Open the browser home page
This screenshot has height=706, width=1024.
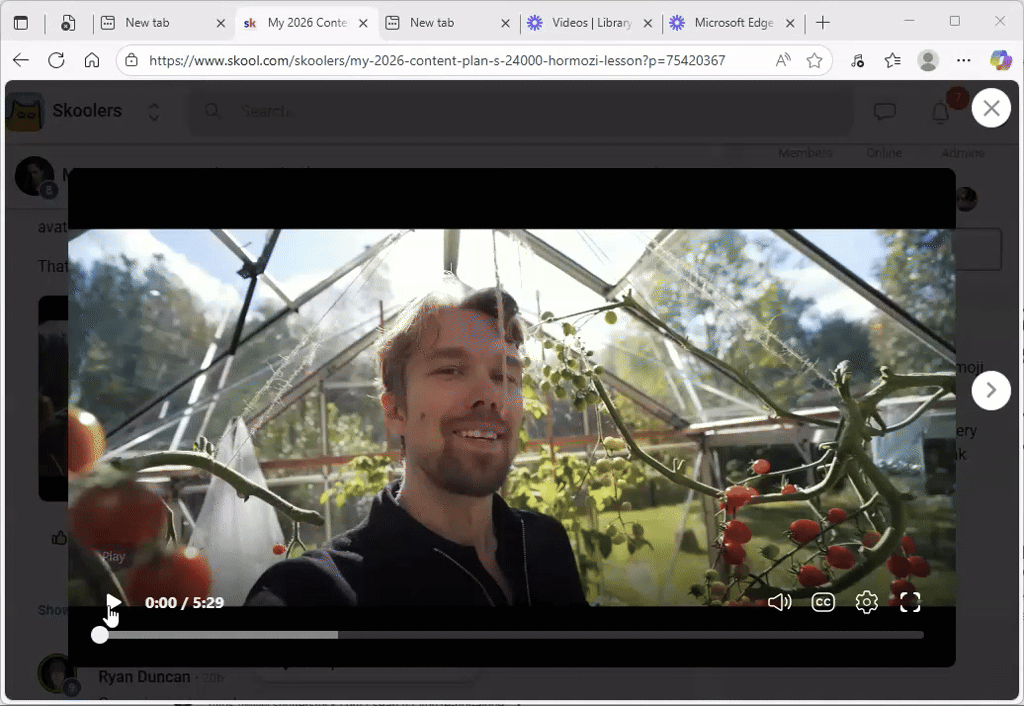click(92, 60)
